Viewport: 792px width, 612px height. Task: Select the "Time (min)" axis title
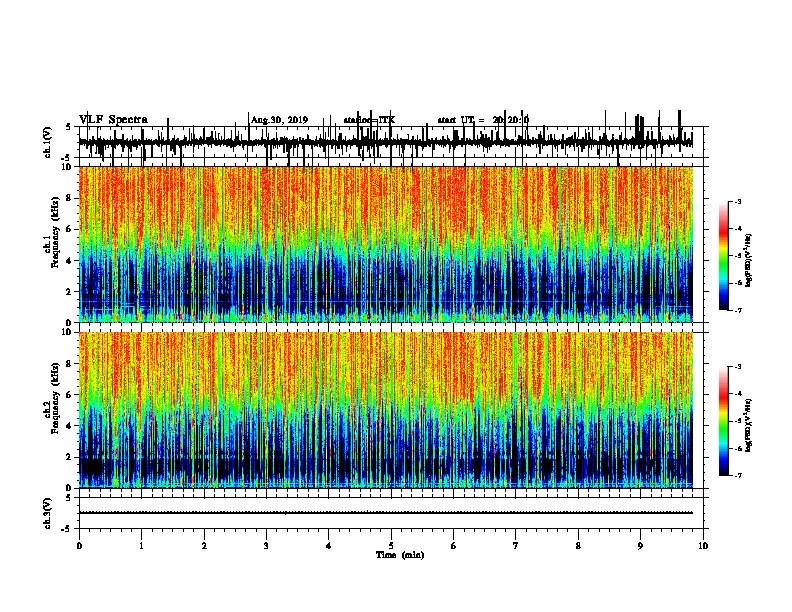[400, 555]
